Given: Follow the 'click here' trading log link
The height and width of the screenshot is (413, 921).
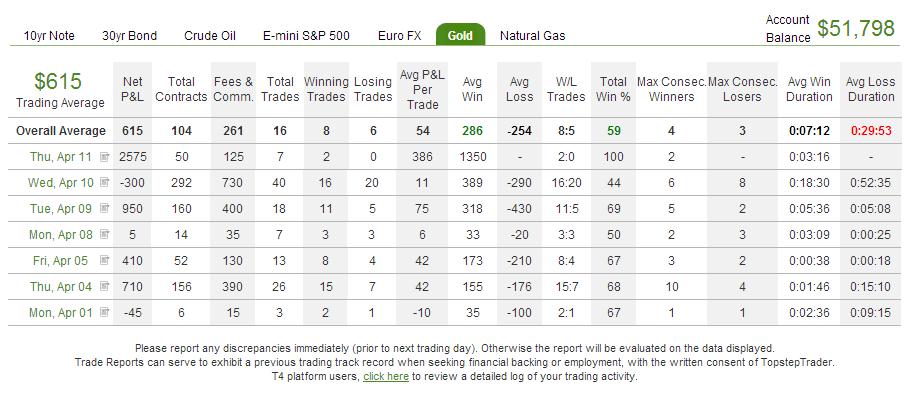Looking at the screenshot, I should (386, 377).
